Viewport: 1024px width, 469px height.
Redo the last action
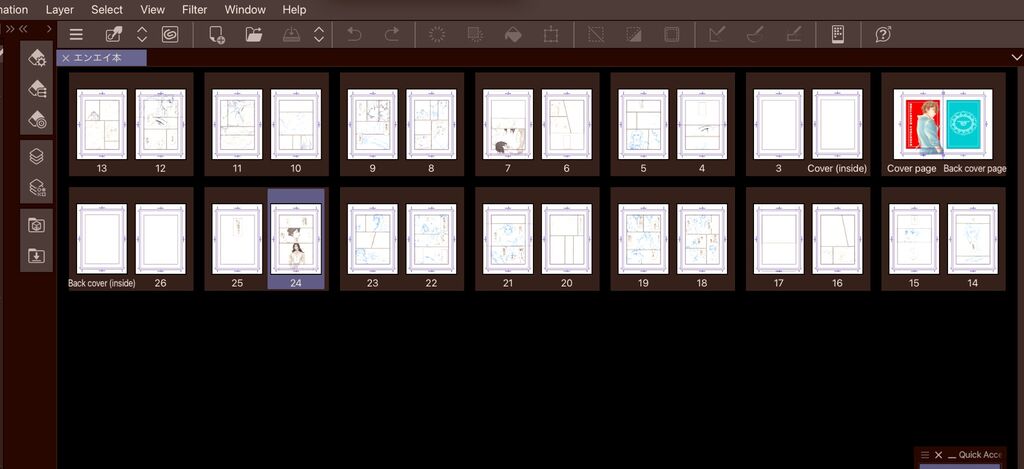pos(392,35)
